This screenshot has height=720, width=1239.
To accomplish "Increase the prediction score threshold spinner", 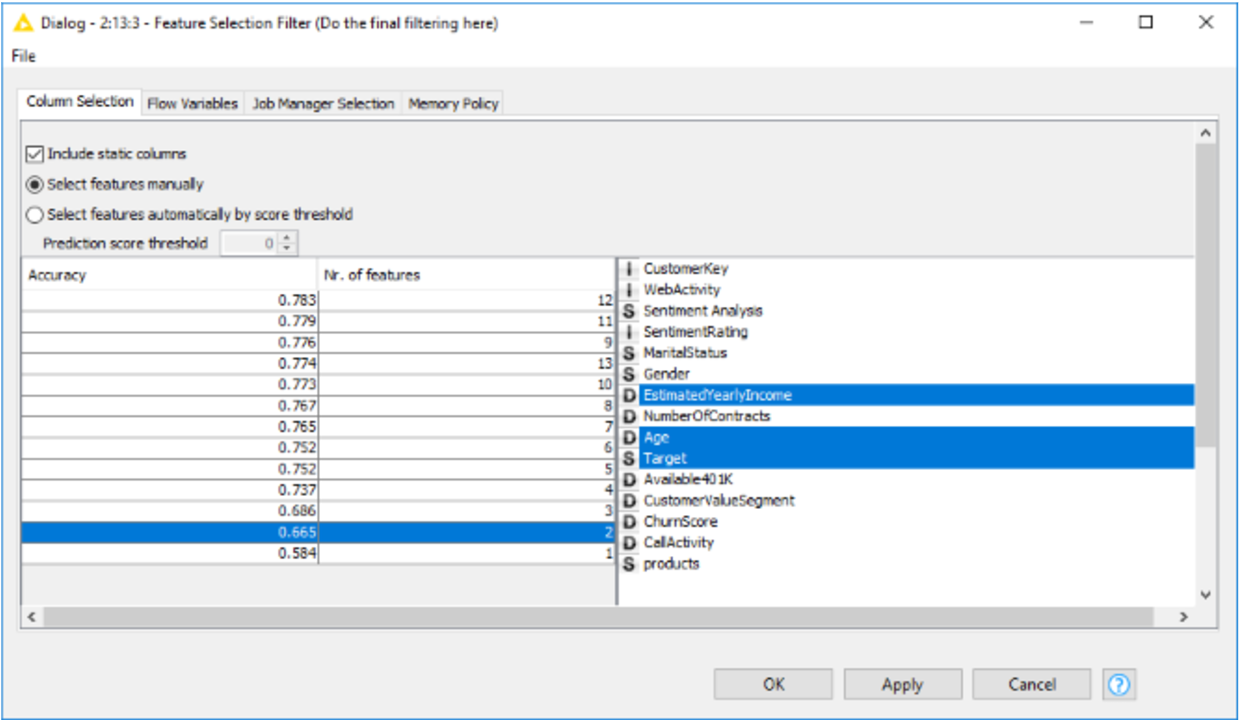I will click(288, 238).
